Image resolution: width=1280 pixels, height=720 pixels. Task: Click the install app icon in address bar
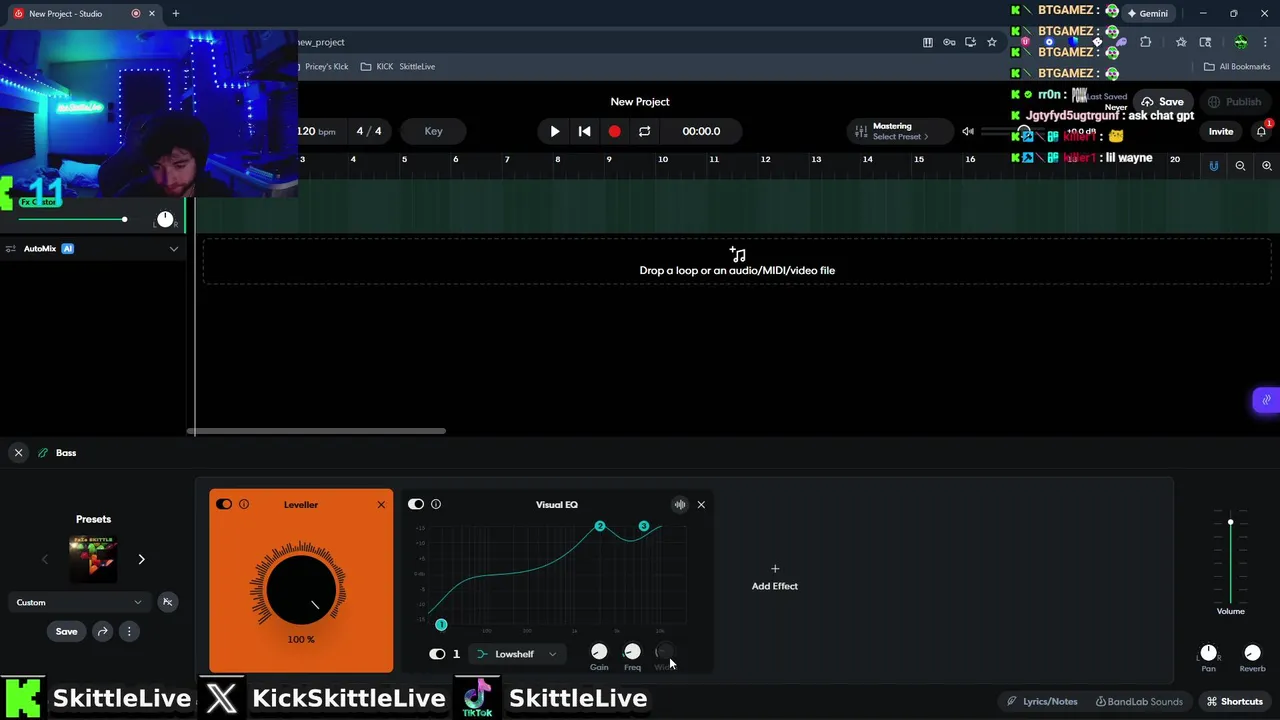(x=970, y=42)
